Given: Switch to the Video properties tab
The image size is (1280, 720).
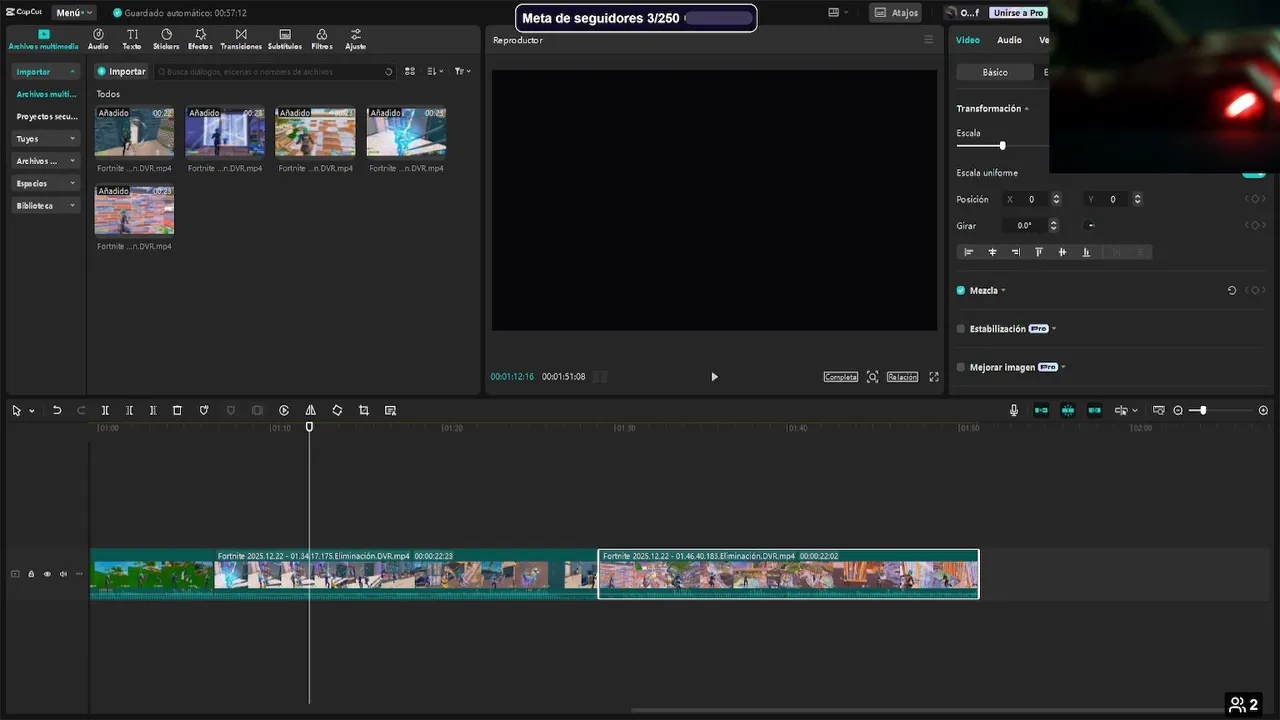Looking at the screenshot, I should click(x=968, y=40).
